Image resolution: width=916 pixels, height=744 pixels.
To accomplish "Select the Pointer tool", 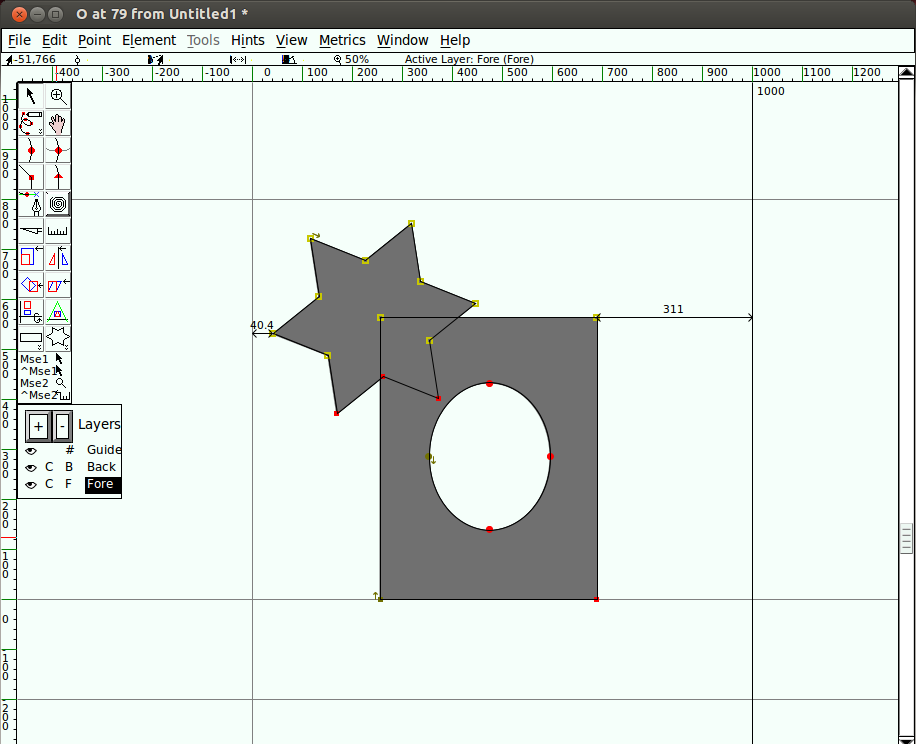I will [x=31, y=96].
